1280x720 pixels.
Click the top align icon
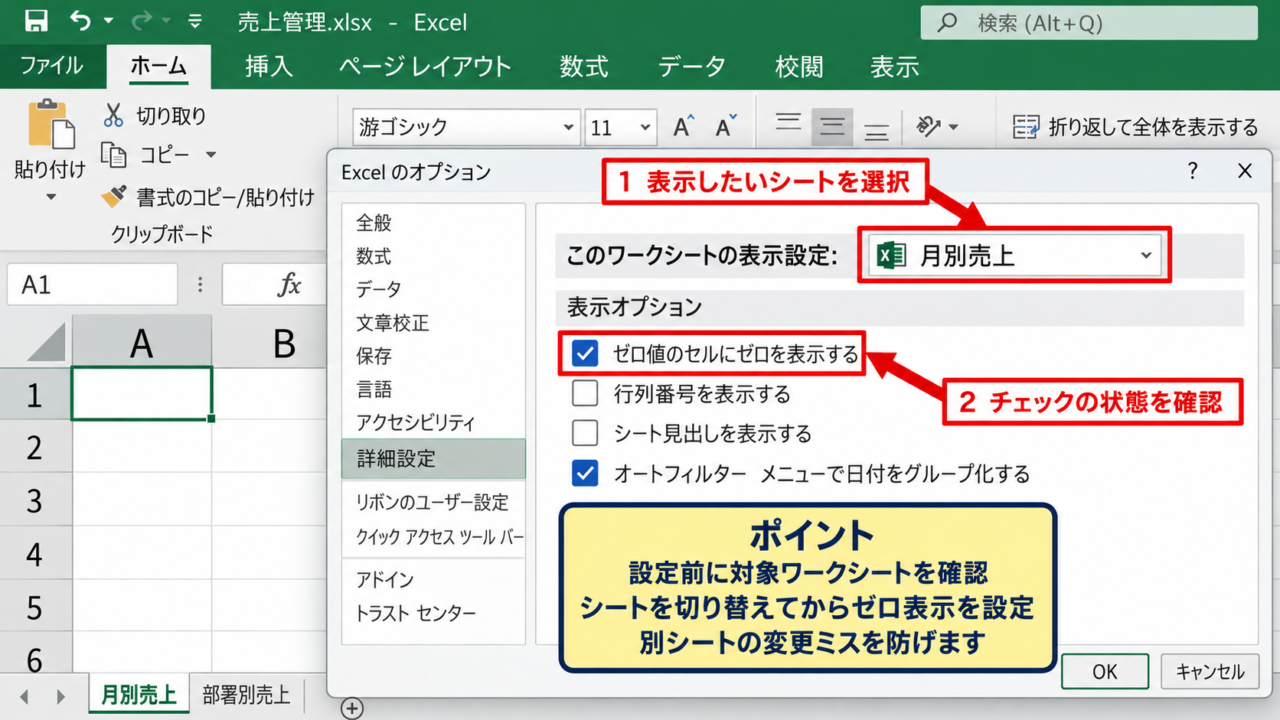pos(789,124)
